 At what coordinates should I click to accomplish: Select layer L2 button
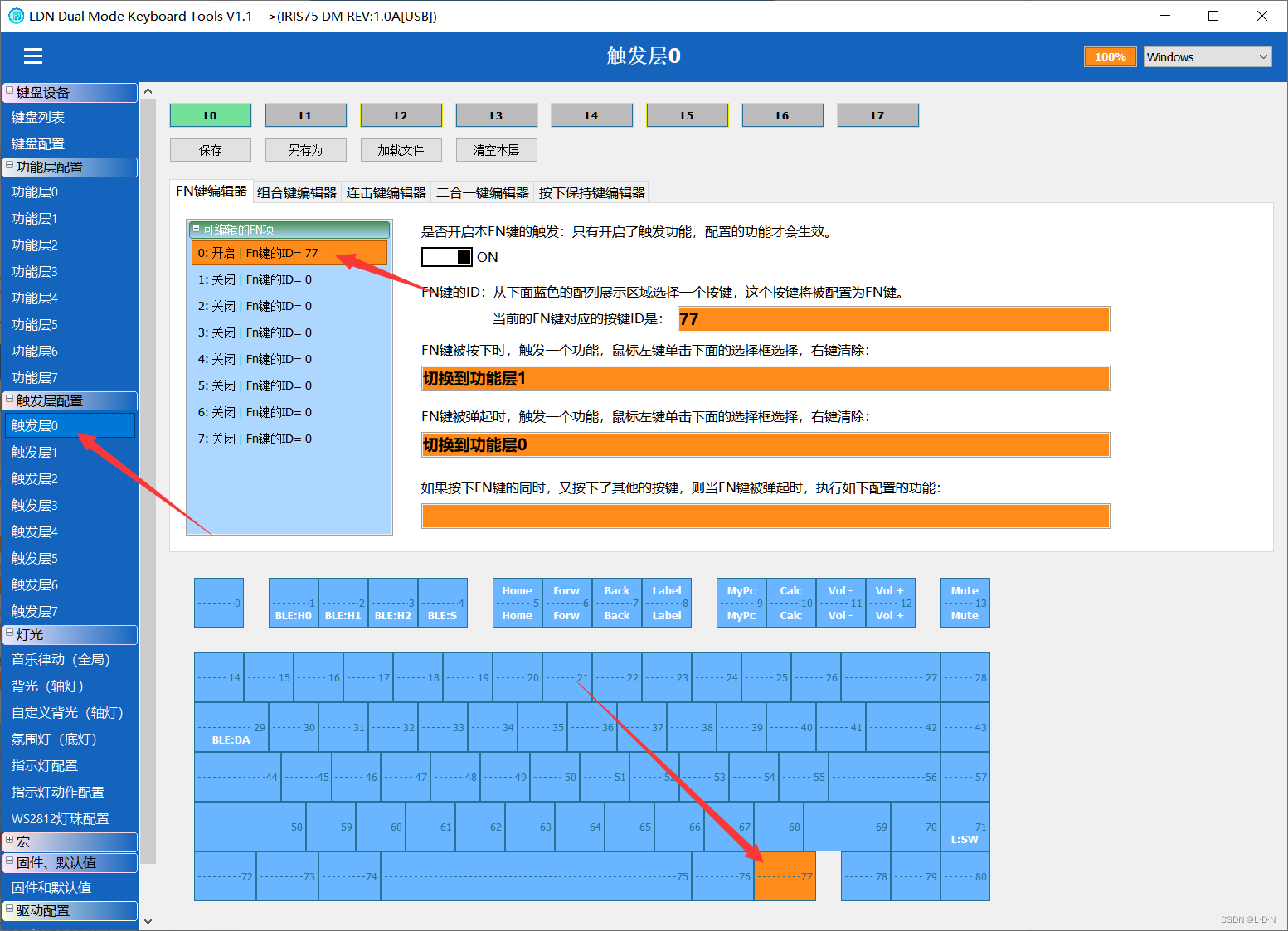401,115
